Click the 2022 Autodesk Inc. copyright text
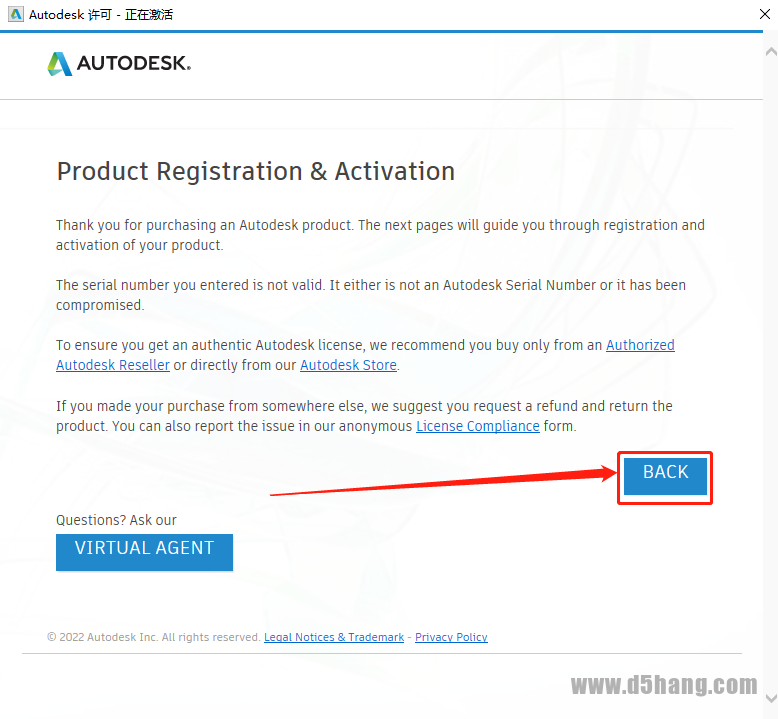The height and width of the screenshot is (719, 778). point(154,637)
